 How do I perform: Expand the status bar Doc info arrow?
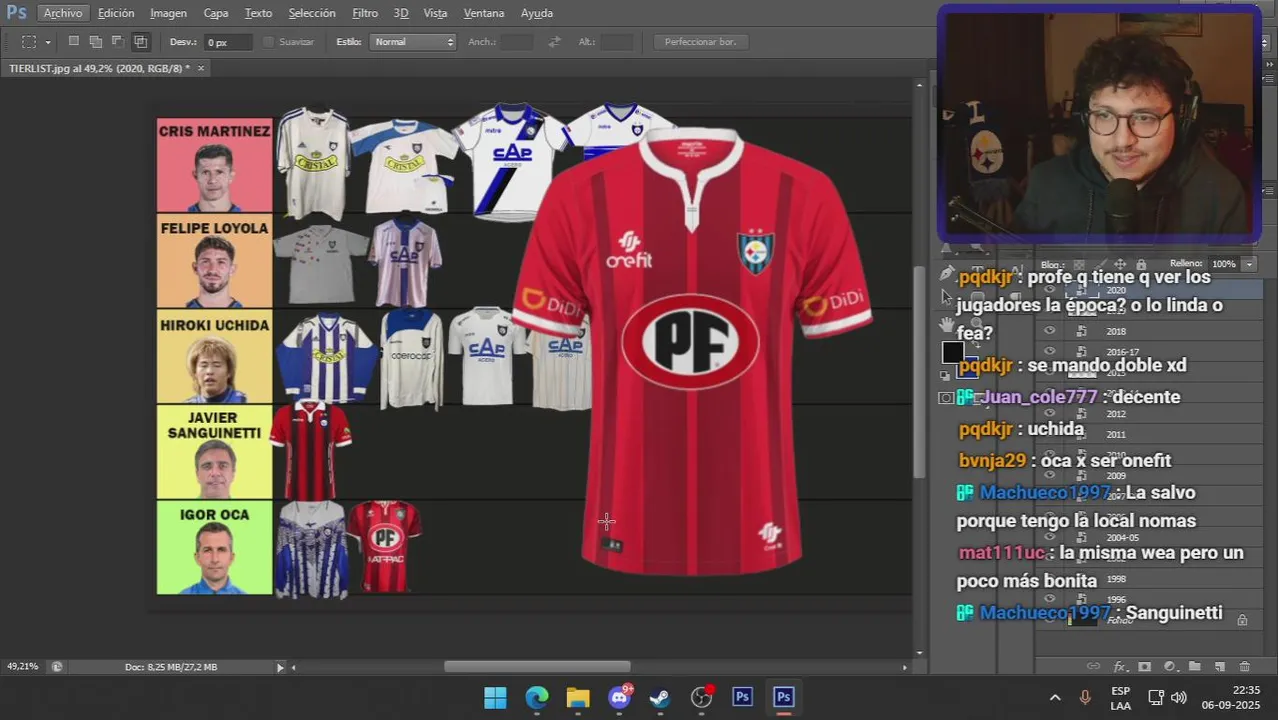click(x=280, y=667)
